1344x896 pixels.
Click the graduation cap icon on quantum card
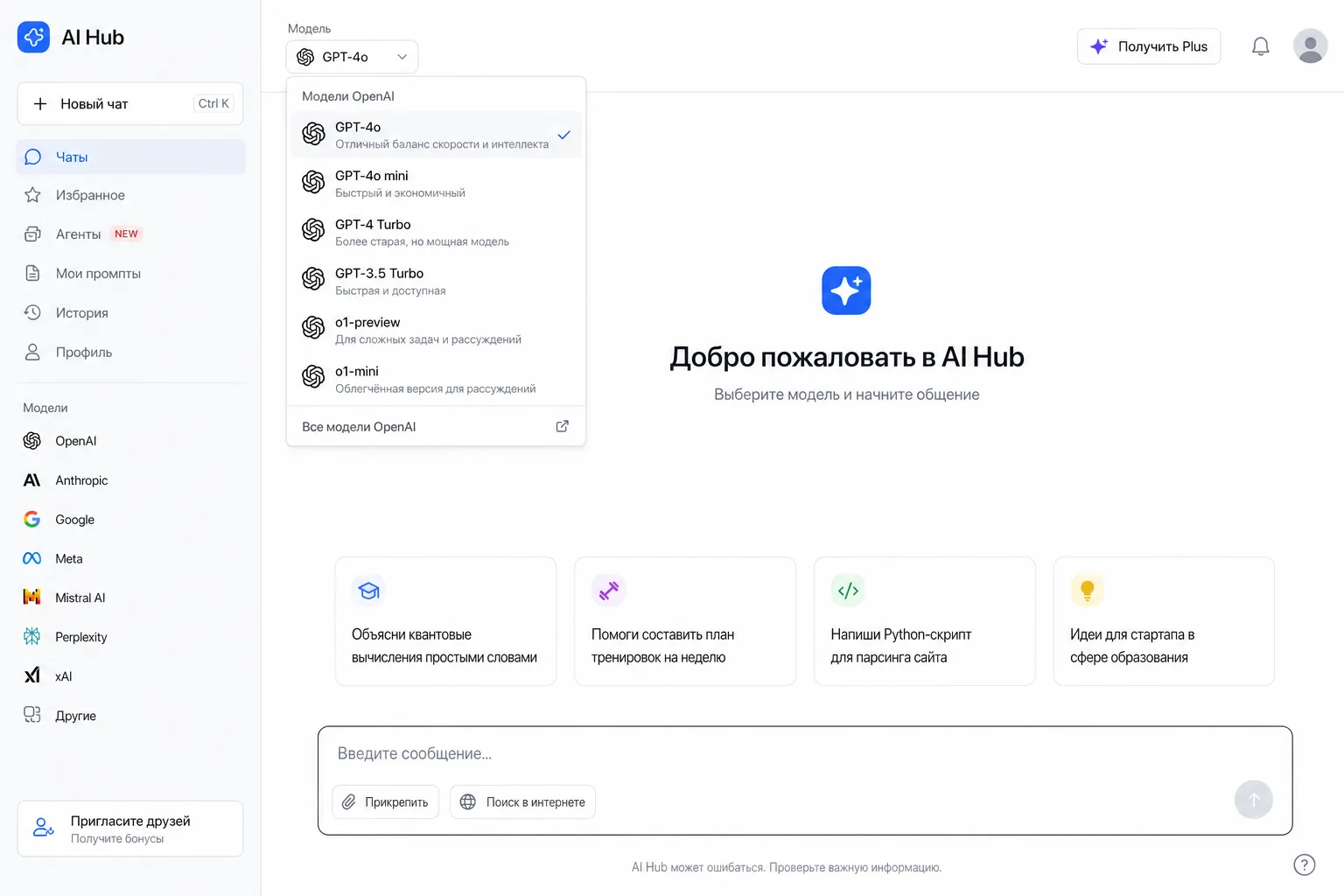(369, 591)
